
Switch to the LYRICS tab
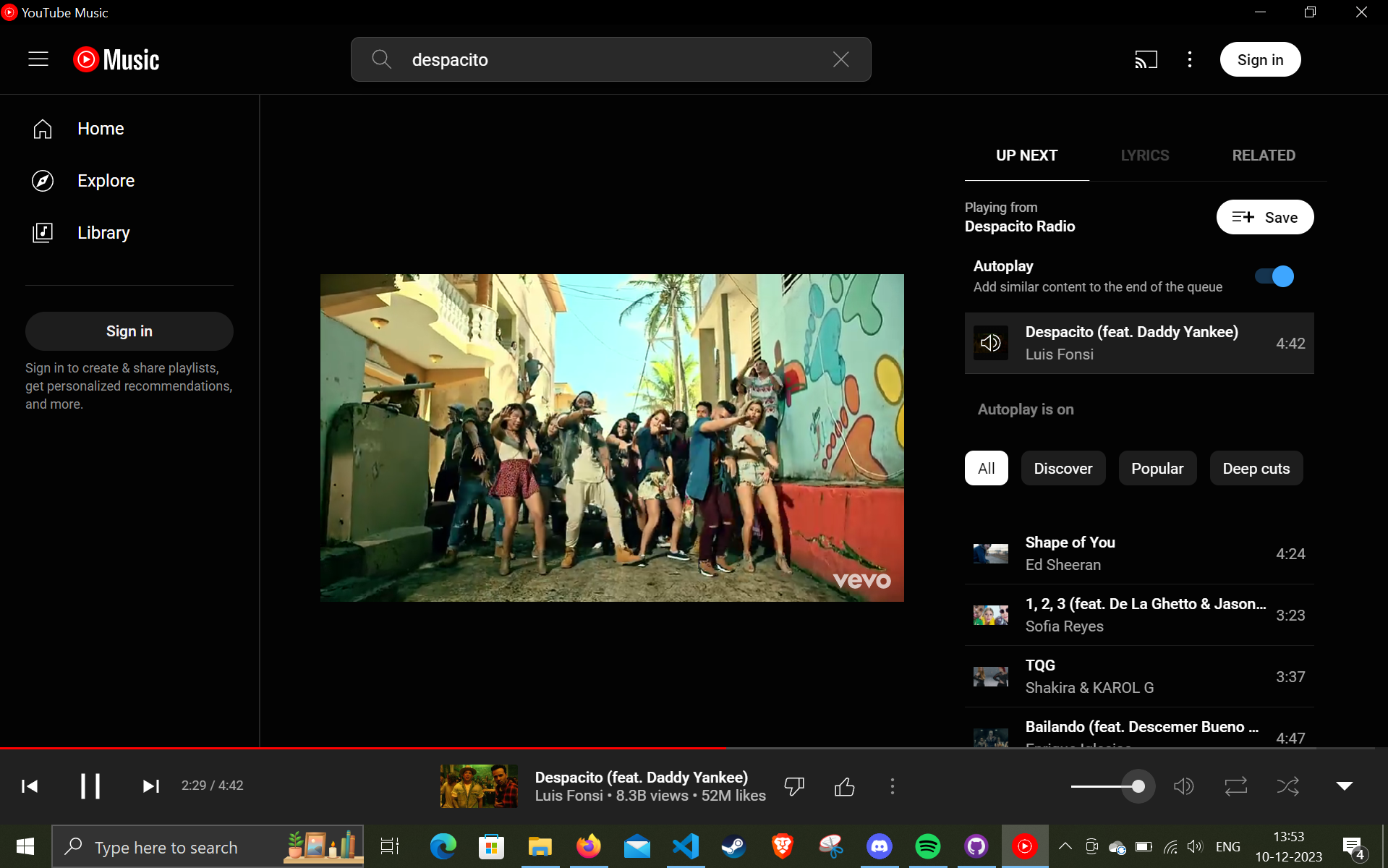tap(1144, 155)
